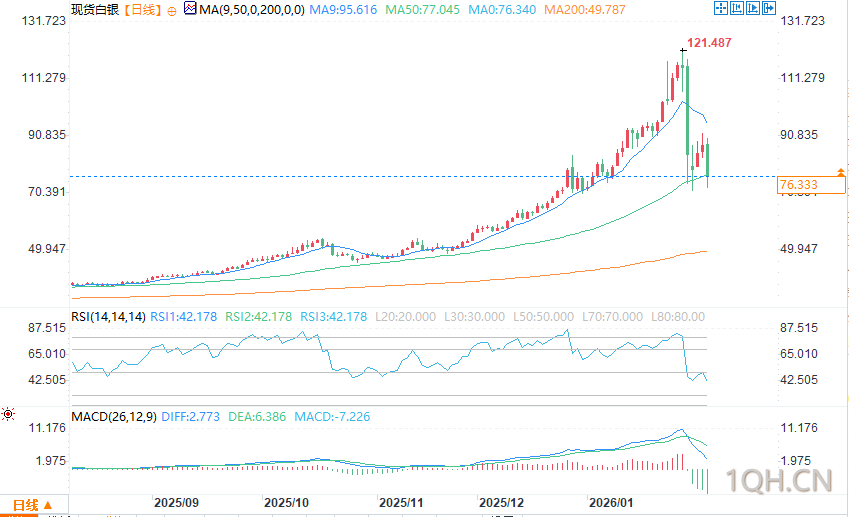The width and height of the screenshot is (849, 517).
Task: Click the left RSI axis 87.515 label
Action: point(47,328)
